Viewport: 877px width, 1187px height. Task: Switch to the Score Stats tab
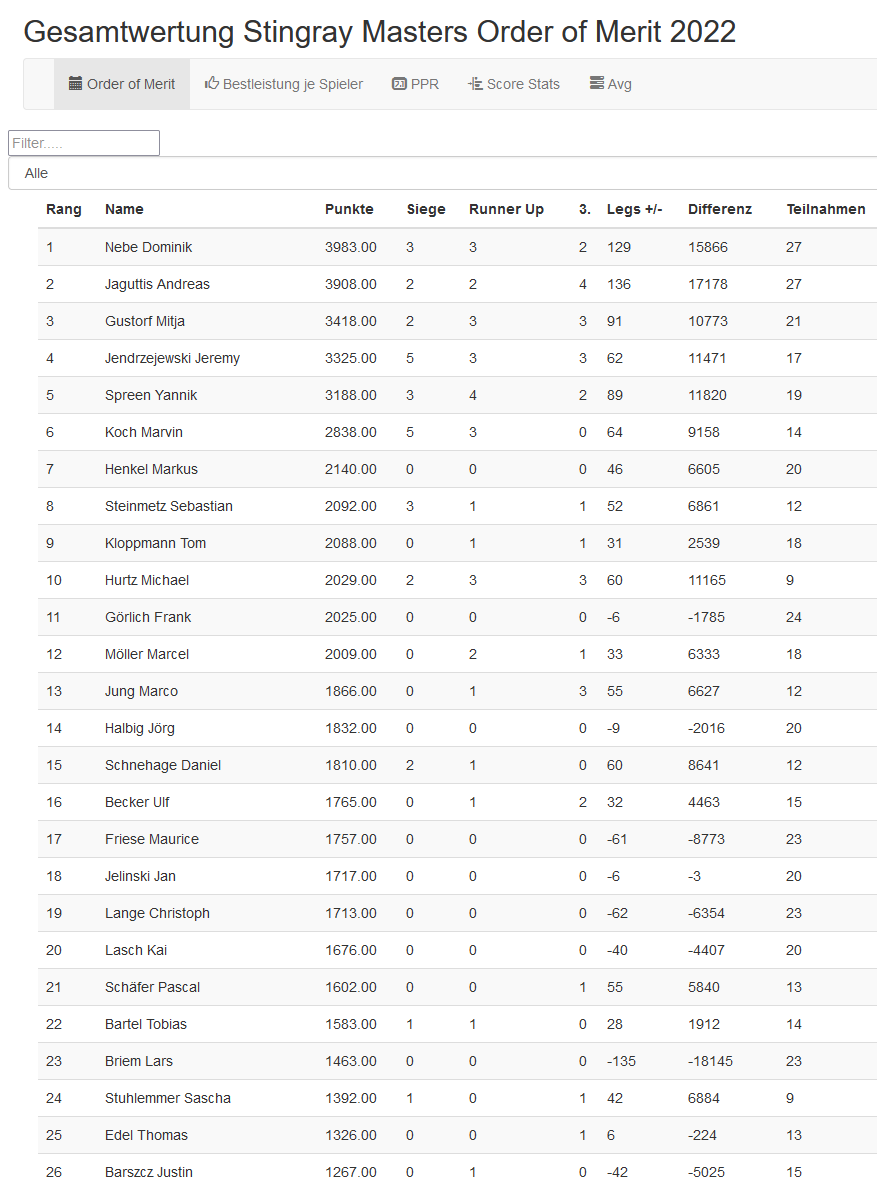tap(523, 84)
